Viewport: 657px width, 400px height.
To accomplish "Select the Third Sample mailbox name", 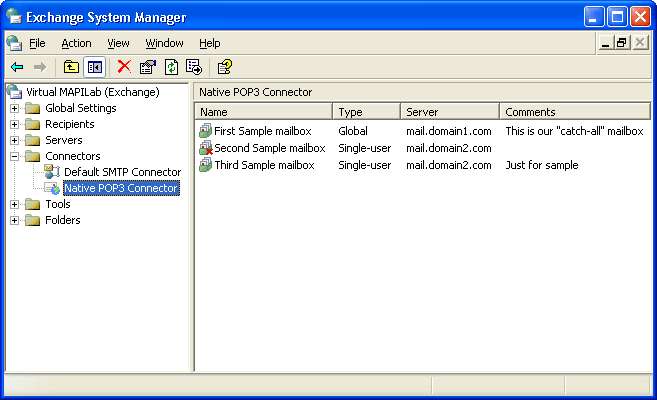I will click(264, 165).
